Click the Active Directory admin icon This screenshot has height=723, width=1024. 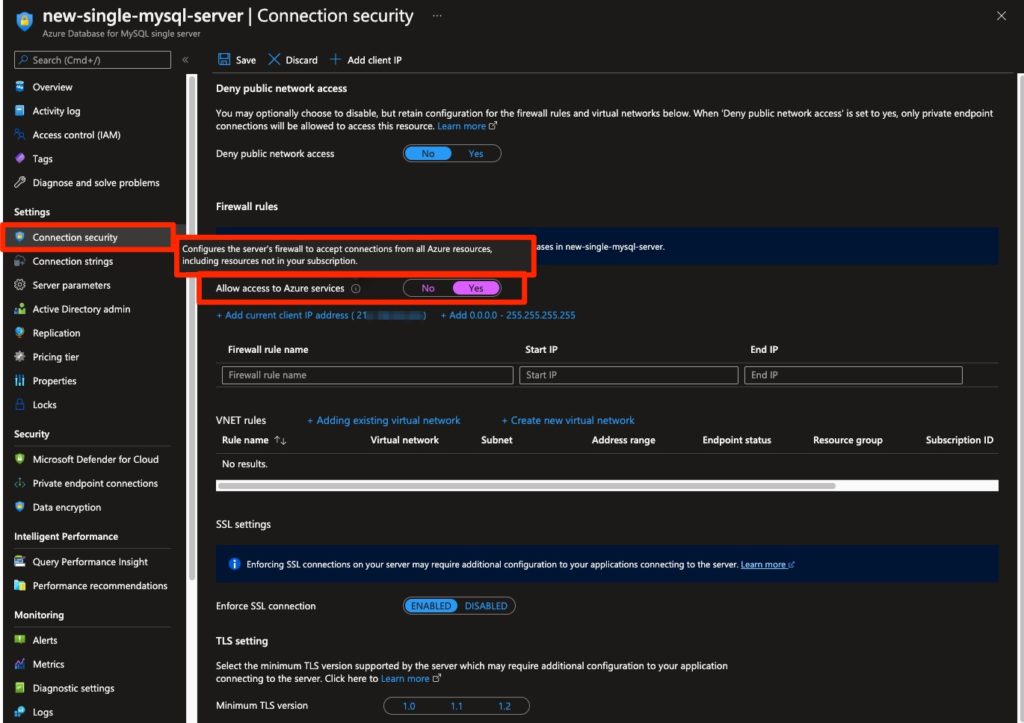pyautogui.click(x=20, y=309)
